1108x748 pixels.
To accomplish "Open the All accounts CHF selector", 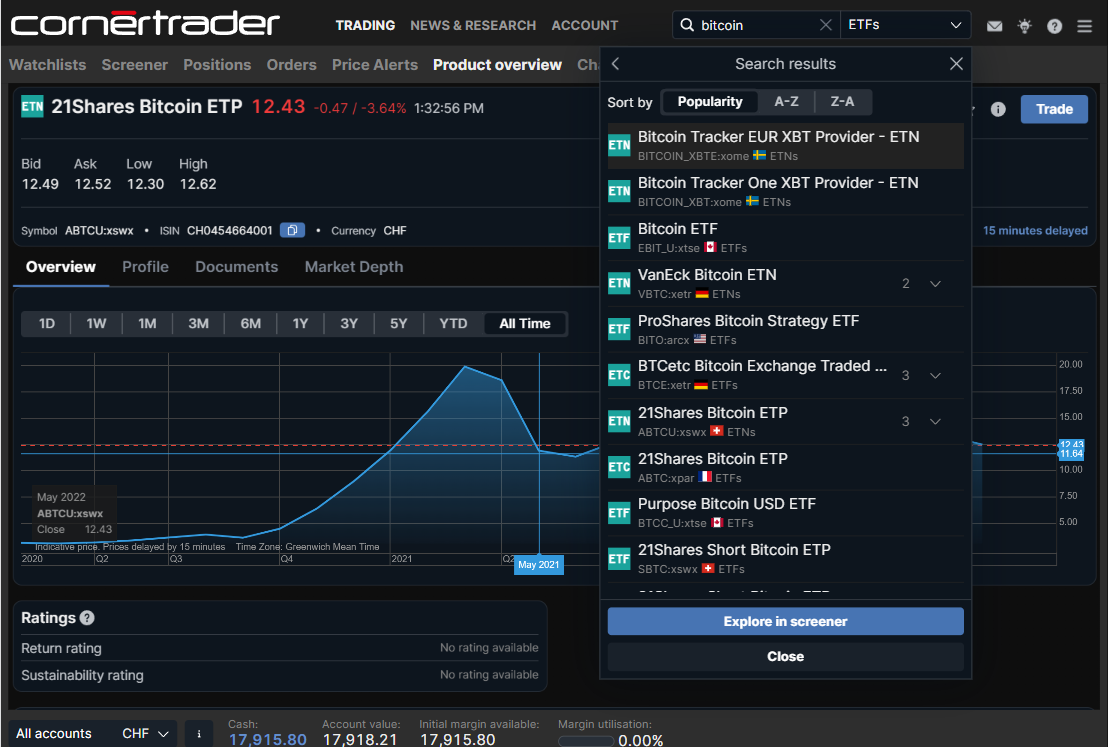I will pos(93,734).
